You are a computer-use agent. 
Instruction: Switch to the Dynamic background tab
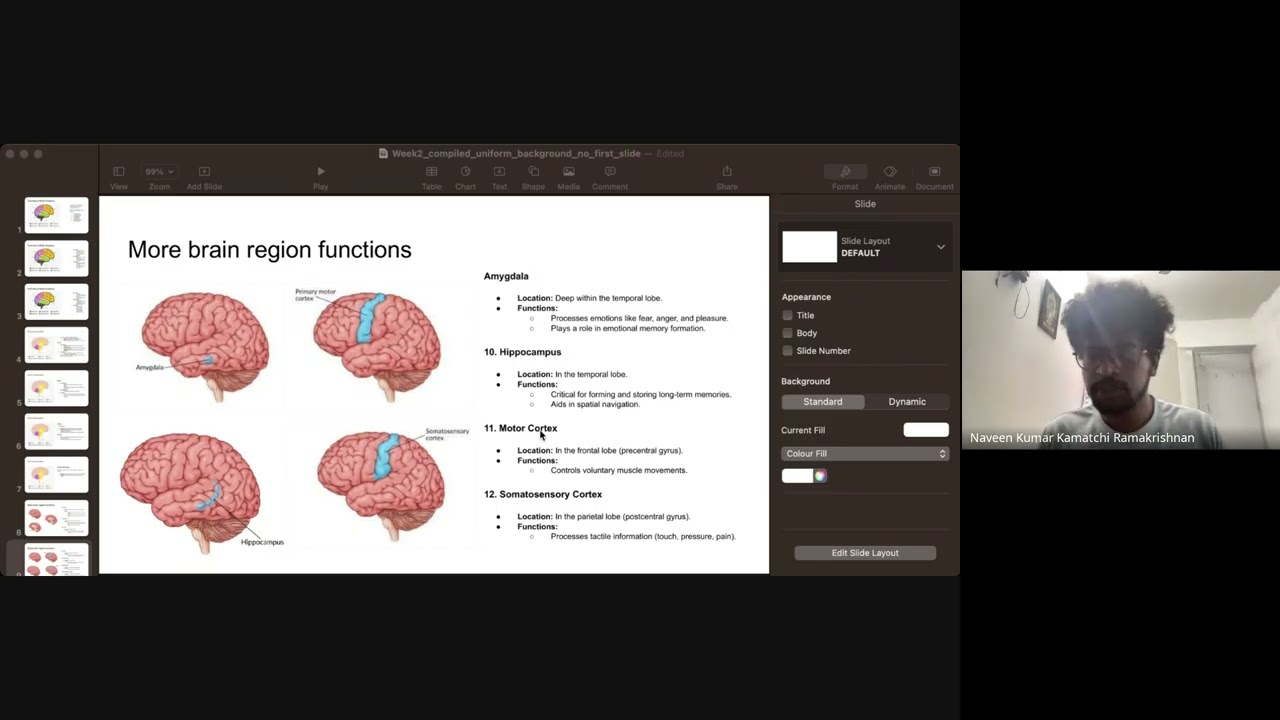[907, 401]
